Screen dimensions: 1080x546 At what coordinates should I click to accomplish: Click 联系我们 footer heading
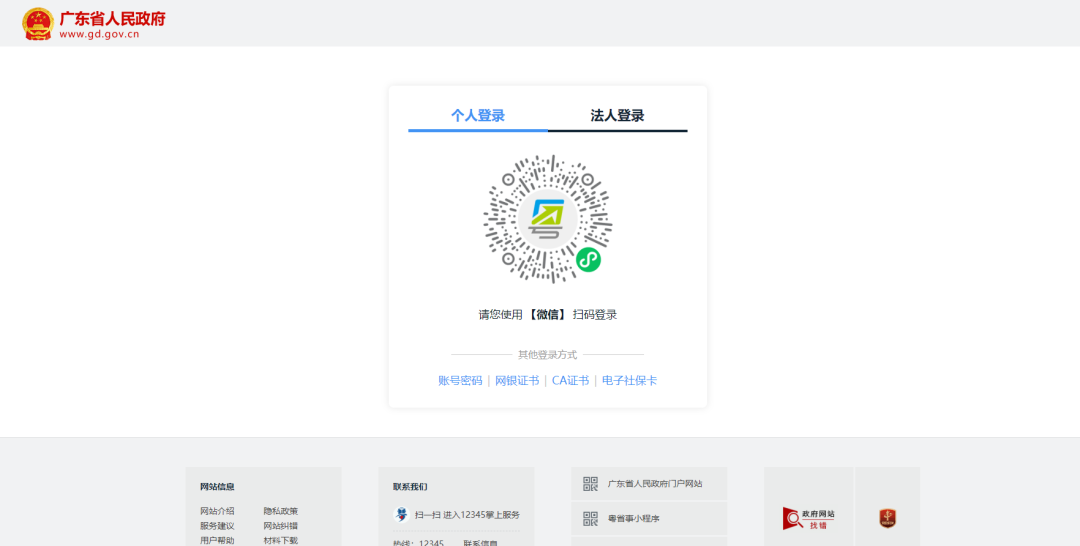point(411,487)
